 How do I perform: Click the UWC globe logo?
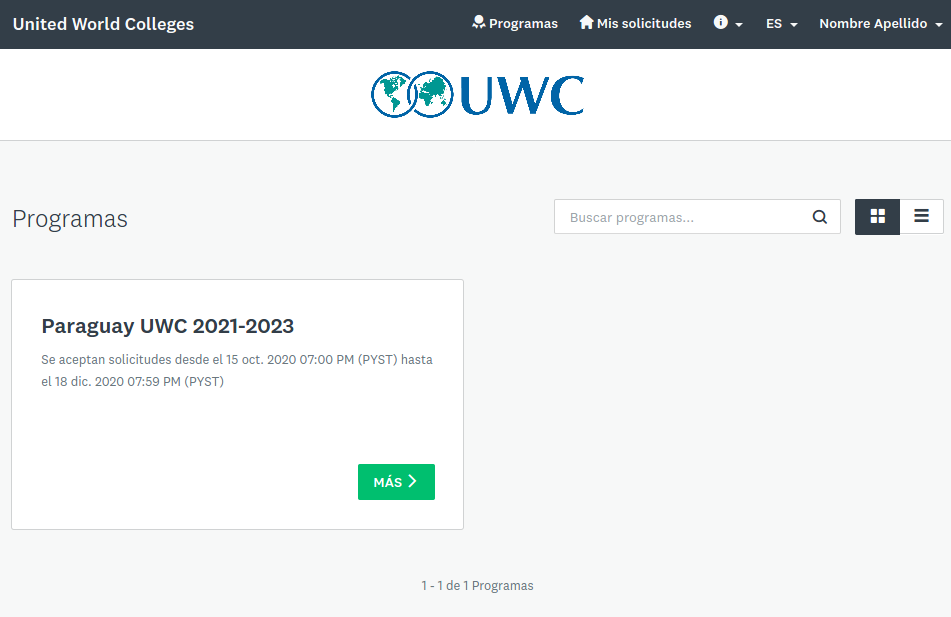pyautogui.click(x=477, y=95)
